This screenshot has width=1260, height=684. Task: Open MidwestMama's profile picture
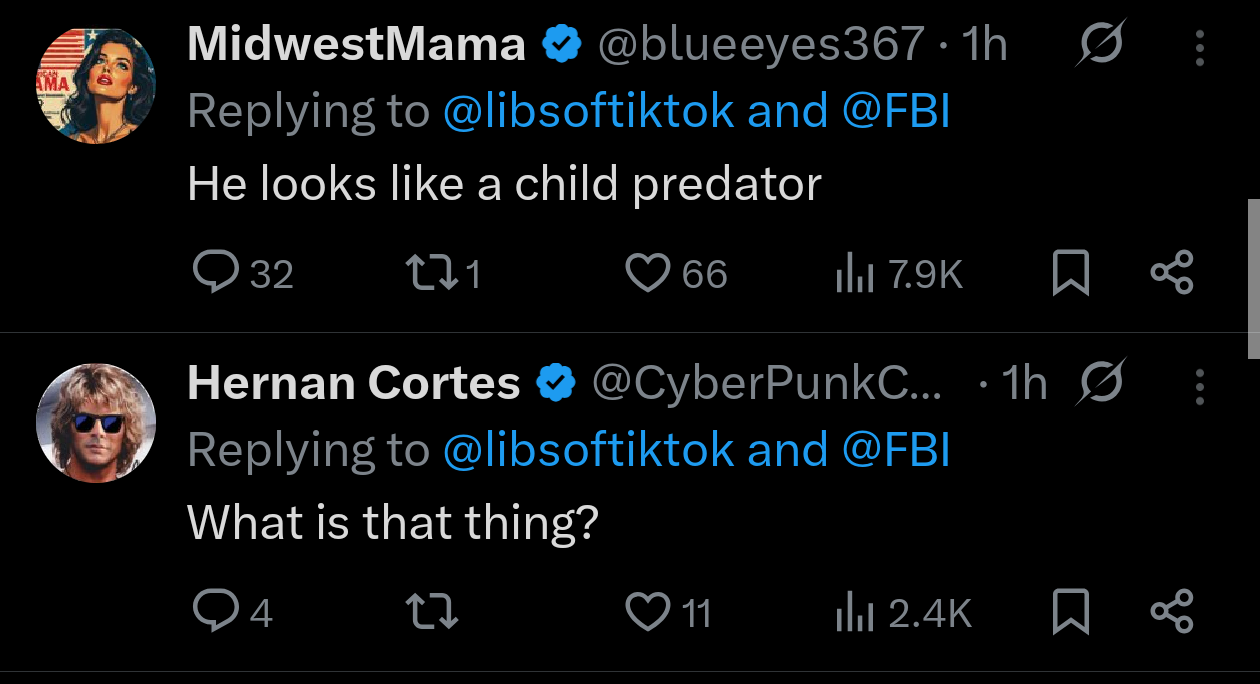click(96, 84)
